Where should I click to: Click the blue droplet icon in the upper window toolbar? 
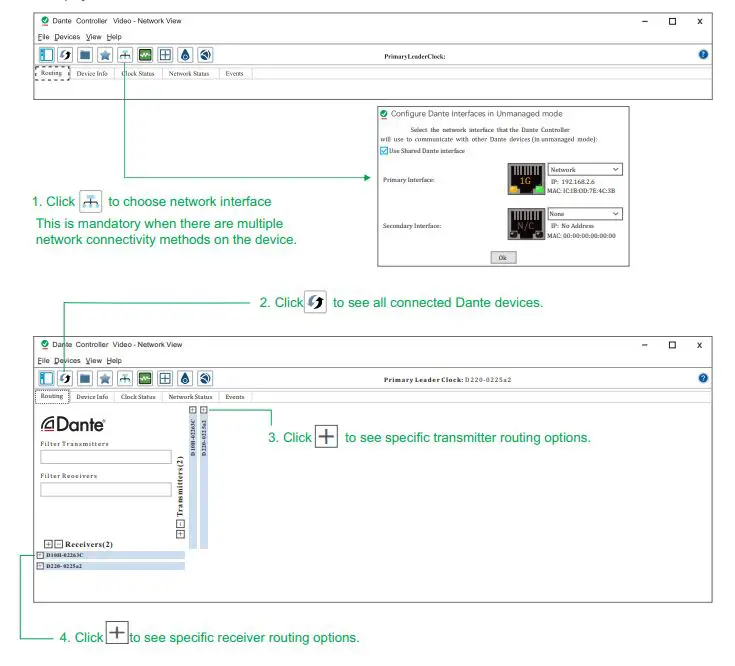click(x=185, y=55)
